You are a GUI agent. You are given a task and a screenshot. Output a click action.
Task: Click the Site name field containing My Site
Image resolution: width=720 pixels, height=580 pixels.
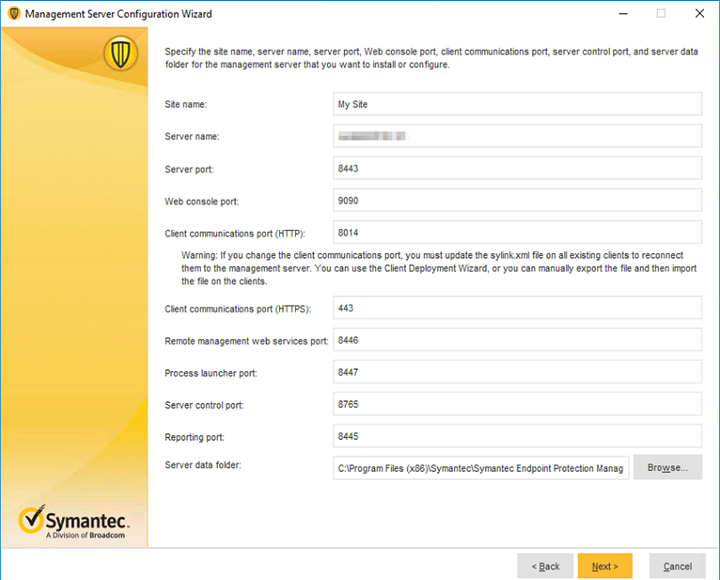(517, 104)
